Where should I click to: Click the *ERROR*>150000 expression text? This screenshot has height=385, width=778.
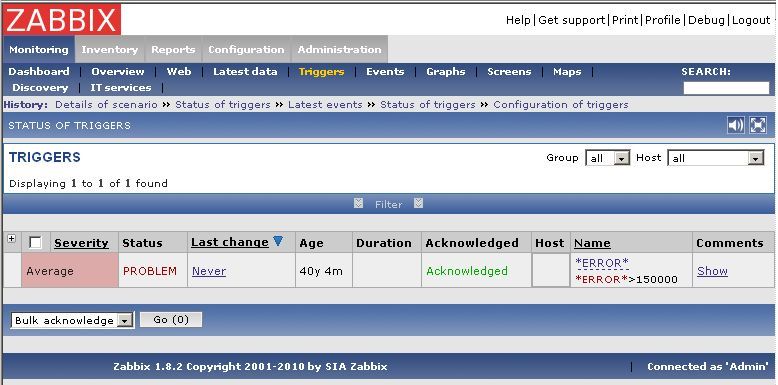click(626, 279)
